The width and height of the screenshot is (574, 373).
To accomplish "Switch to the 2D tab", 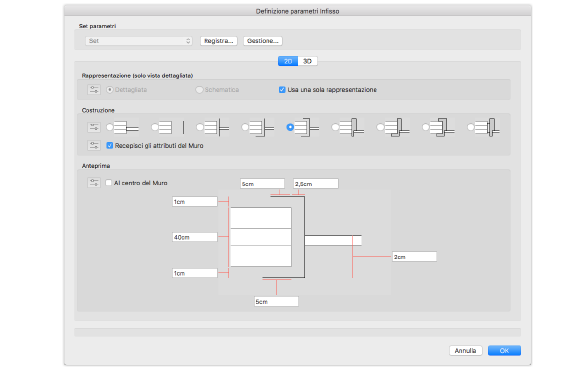I will pyautogui.click(x=288, y=61).
